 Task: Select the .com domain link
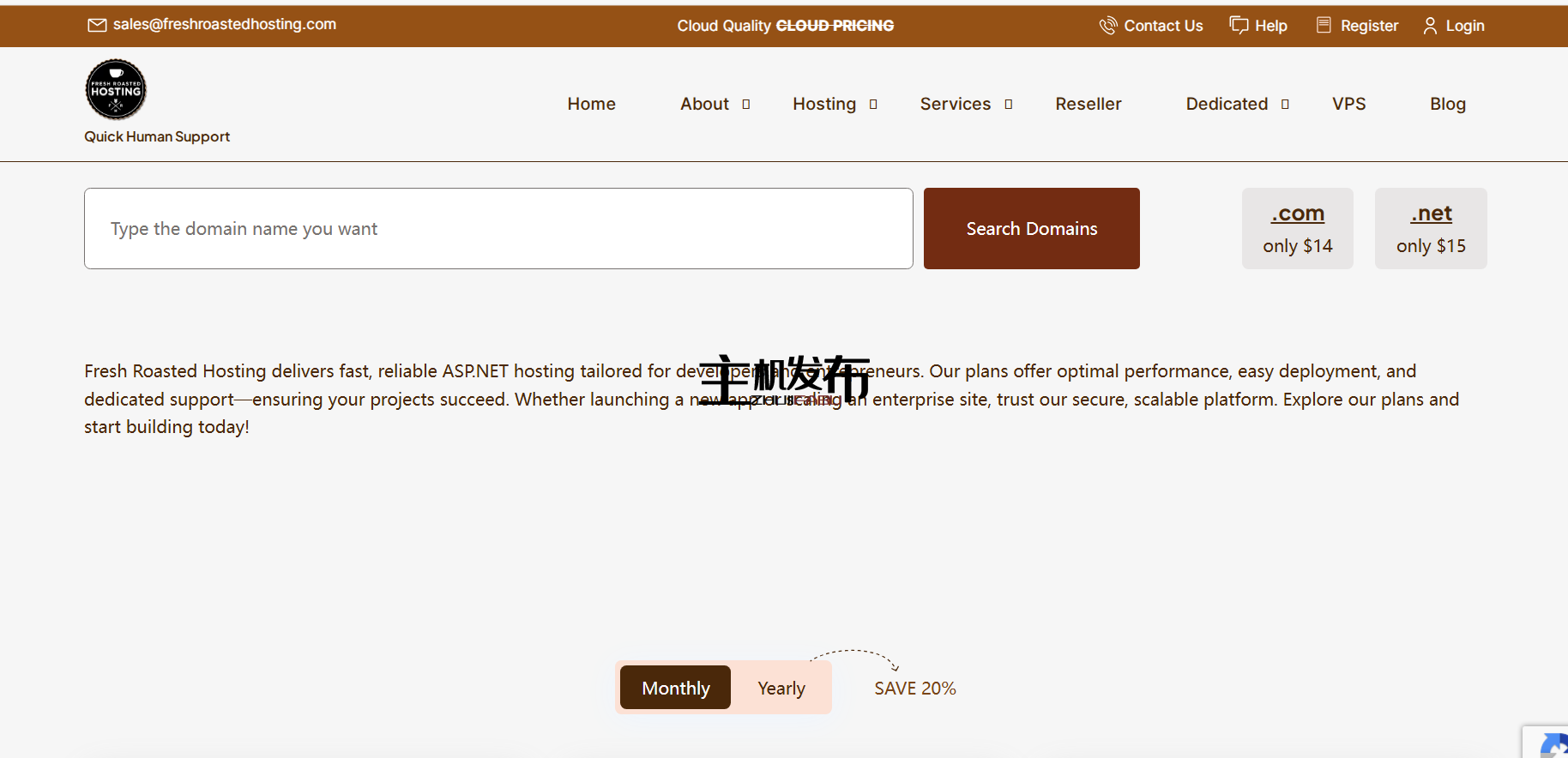1297,214
